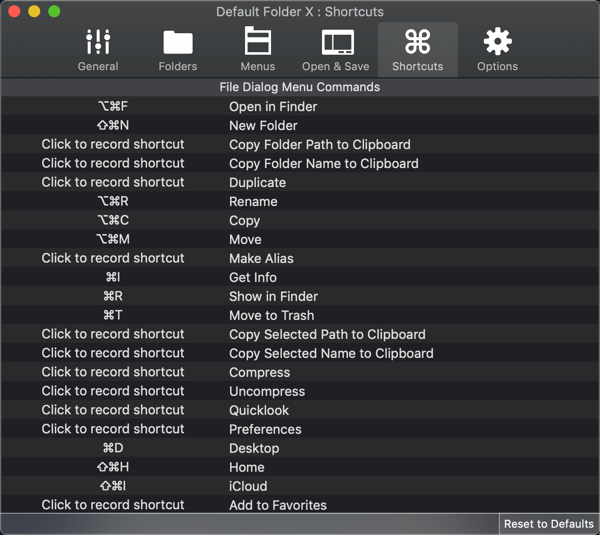Select the Rename command label

[253, 202]
